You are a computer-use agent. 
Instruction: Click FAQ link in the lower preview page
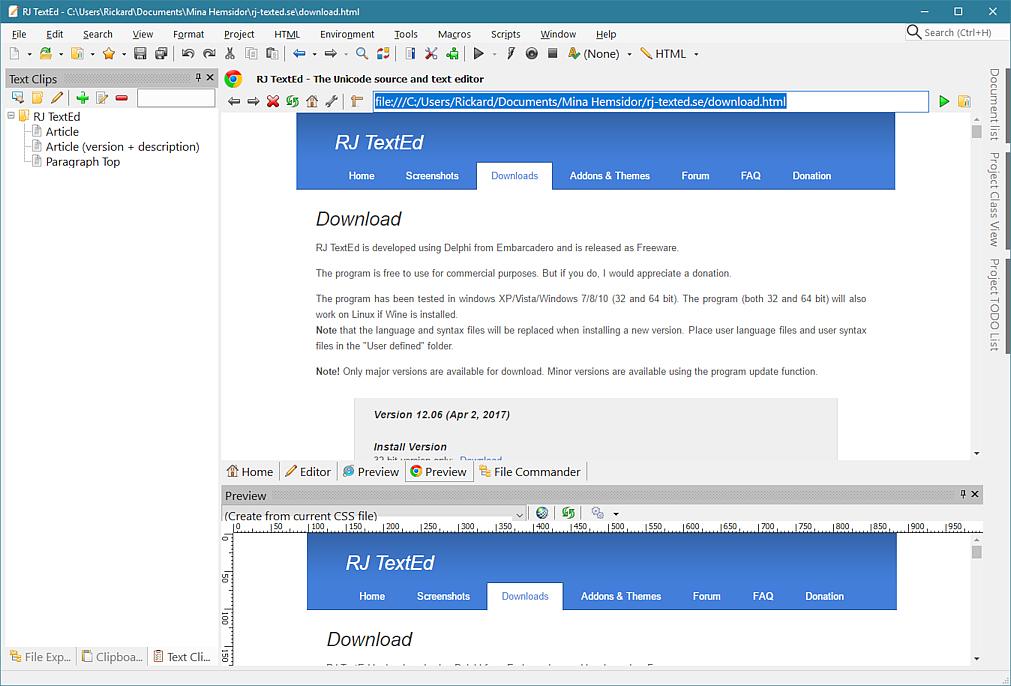(x=763, y=596)
